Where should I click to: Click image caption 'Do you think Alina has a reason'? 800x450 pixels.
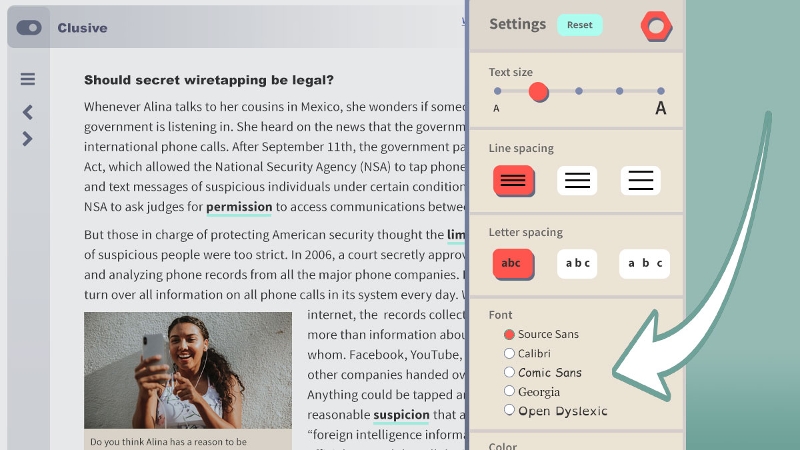pos(168,442)
